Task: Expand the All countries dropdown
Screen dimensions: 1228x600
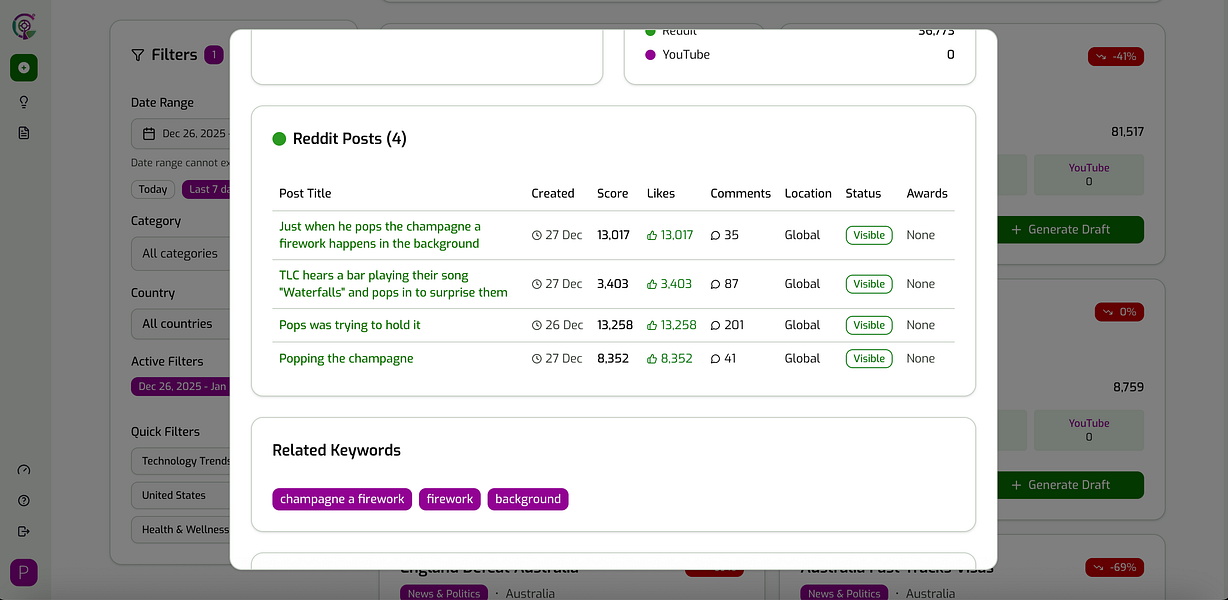Action: click(181, 323)
